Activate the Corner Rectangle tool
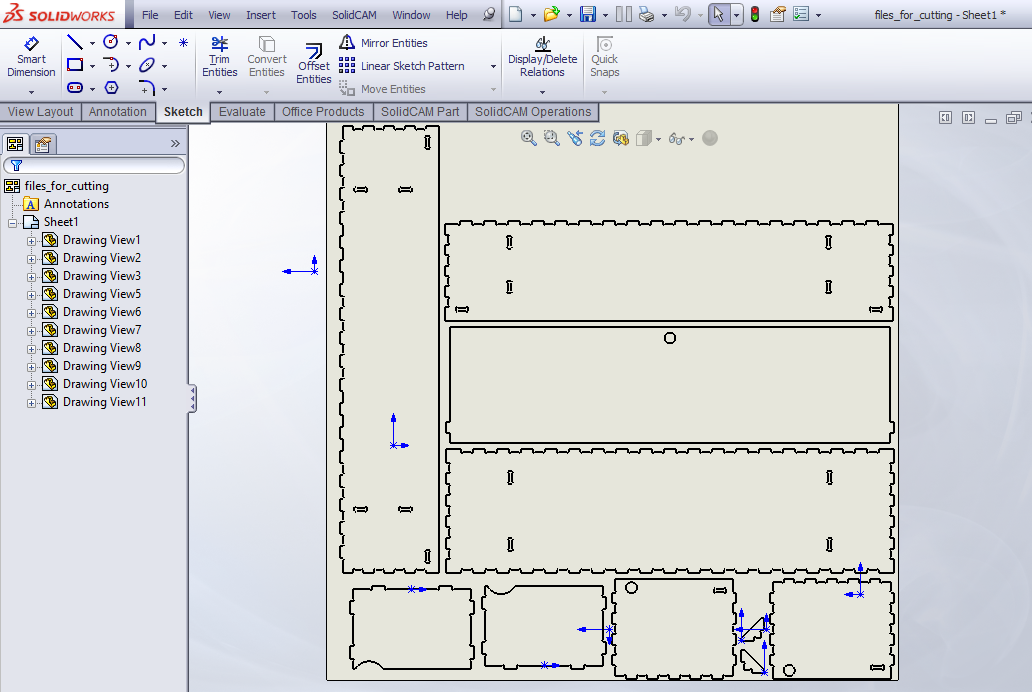This screenshot has width=1032, height=692. pos(75,65)
